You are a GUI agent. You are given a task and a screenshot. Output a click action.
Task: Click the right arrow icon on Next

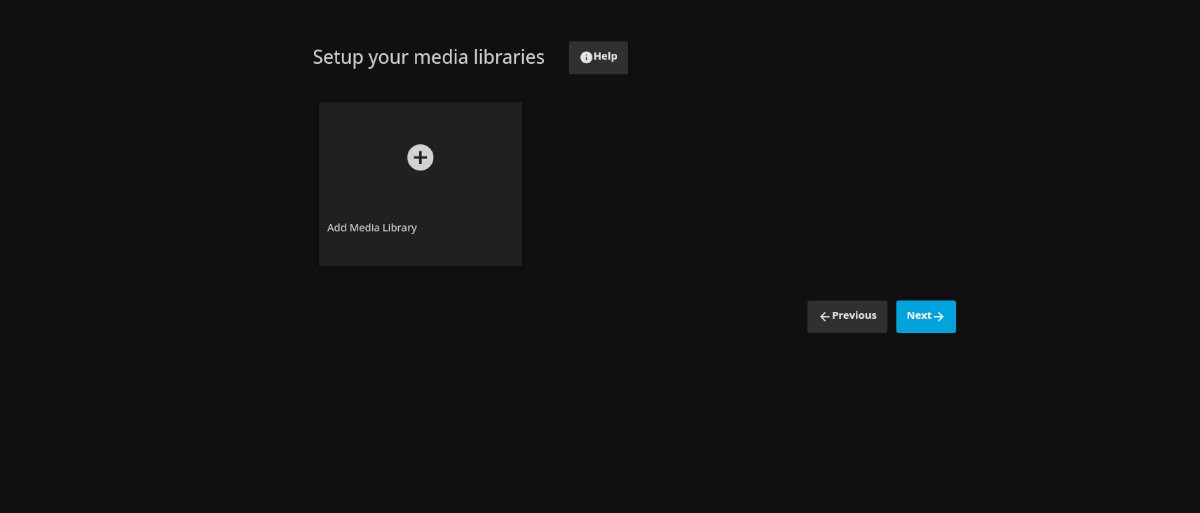click(939, 317)
